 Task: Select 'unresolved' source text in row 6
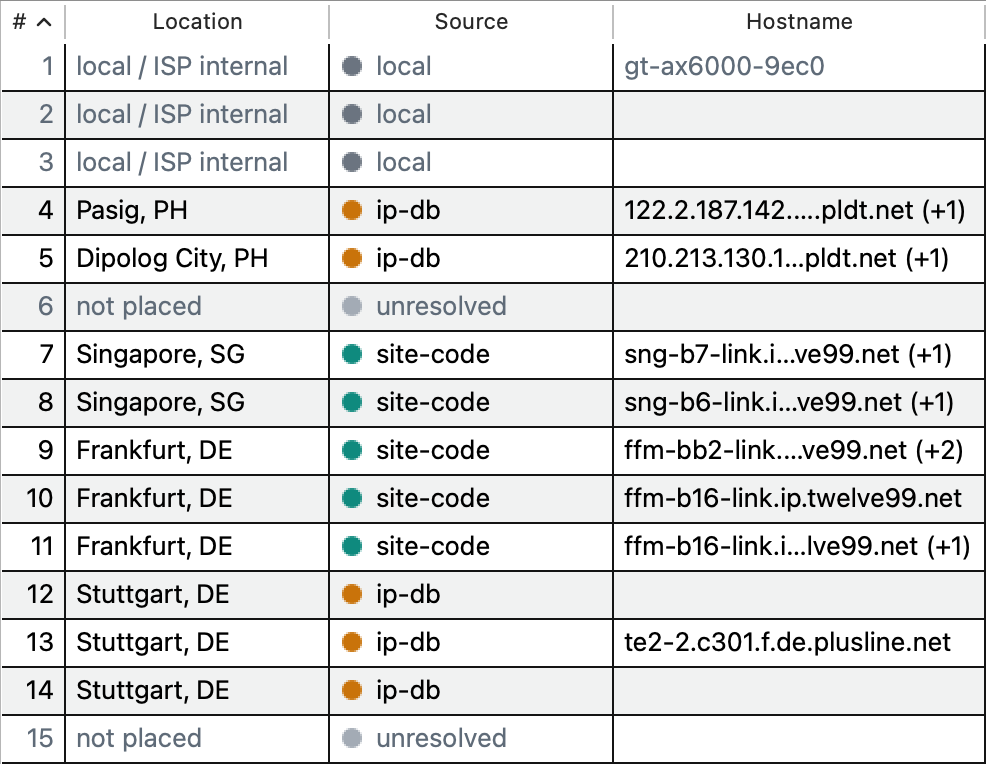pos(441,306)
